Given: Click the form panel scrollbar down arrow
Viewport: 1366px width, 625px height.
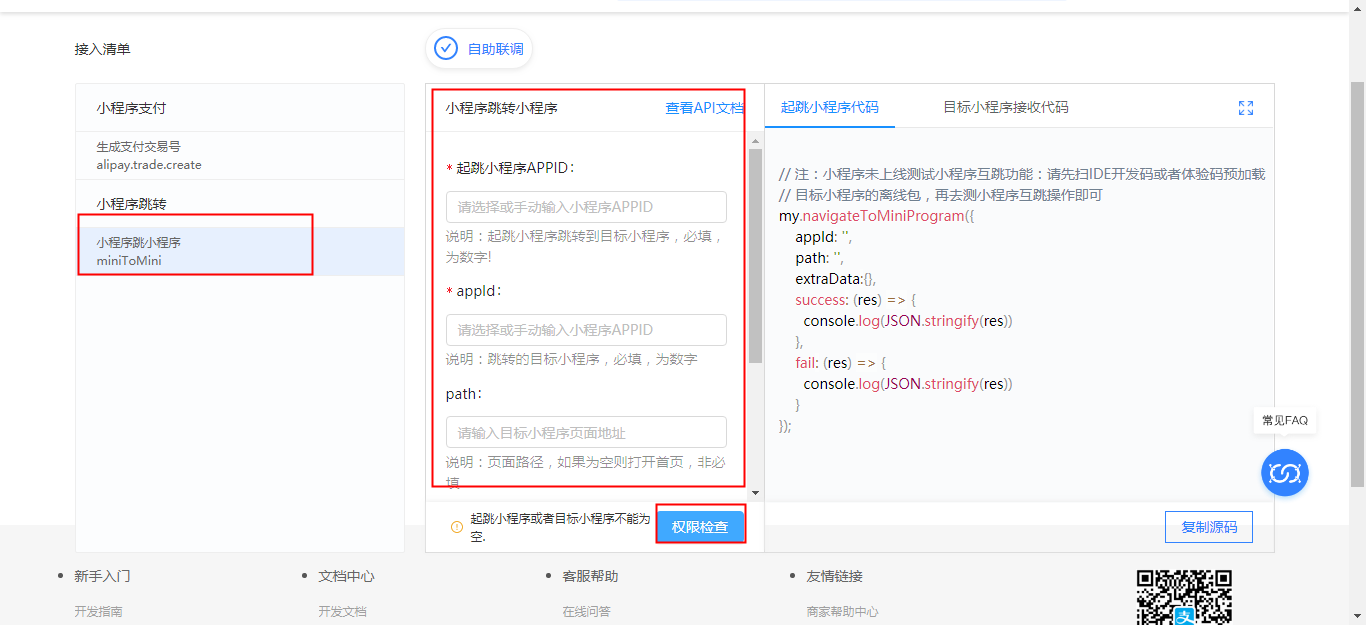Looking at the screenshot, I should click(755, 493).
